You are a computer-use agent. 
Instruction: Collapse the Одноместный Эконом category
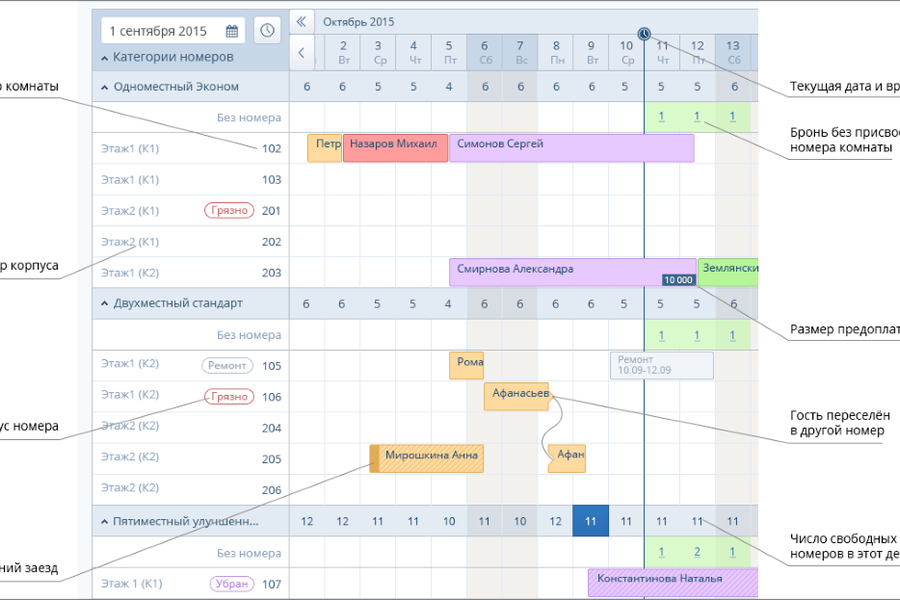(x=105, y=87)
